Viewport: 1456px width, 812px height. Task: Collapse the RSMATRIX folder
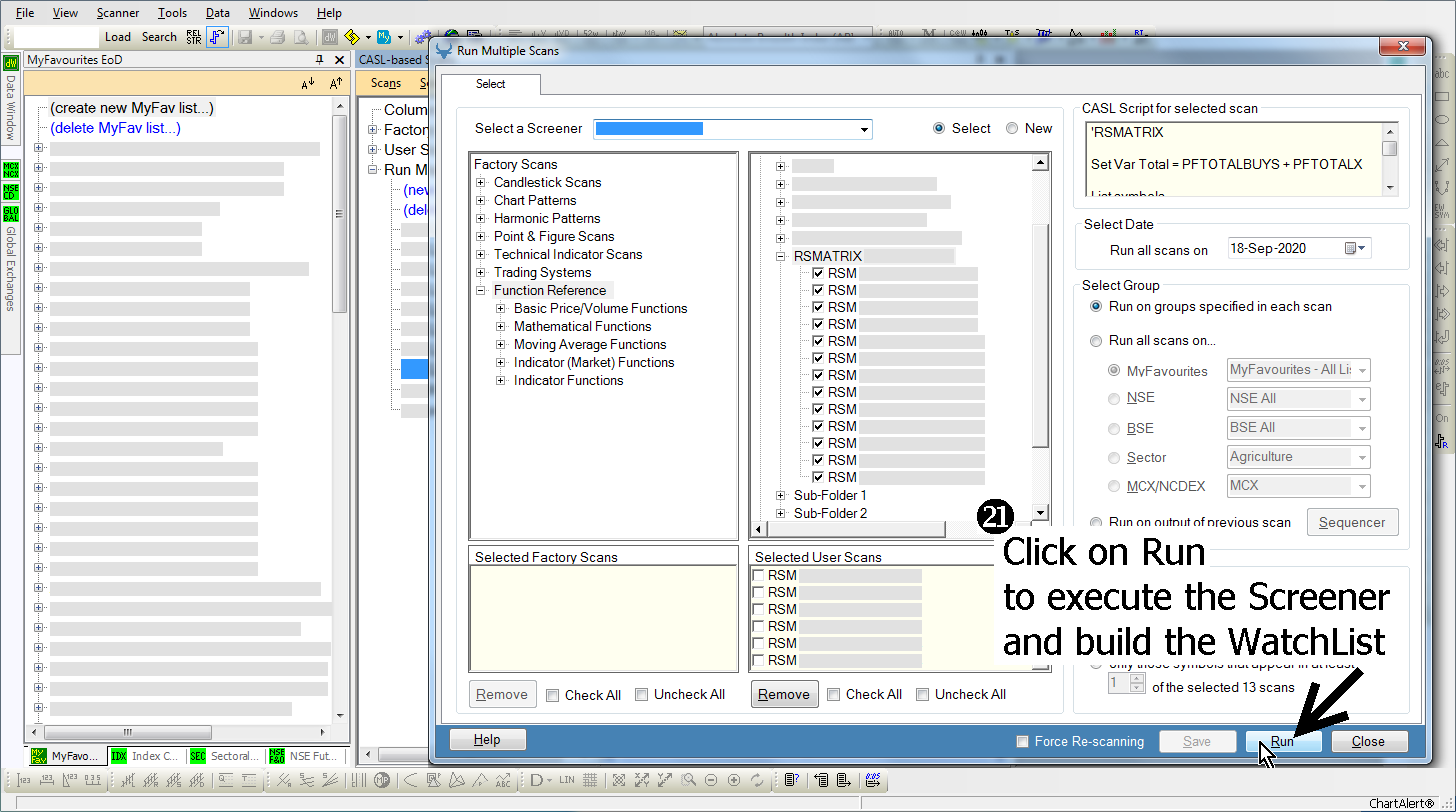tap(781, 256)
